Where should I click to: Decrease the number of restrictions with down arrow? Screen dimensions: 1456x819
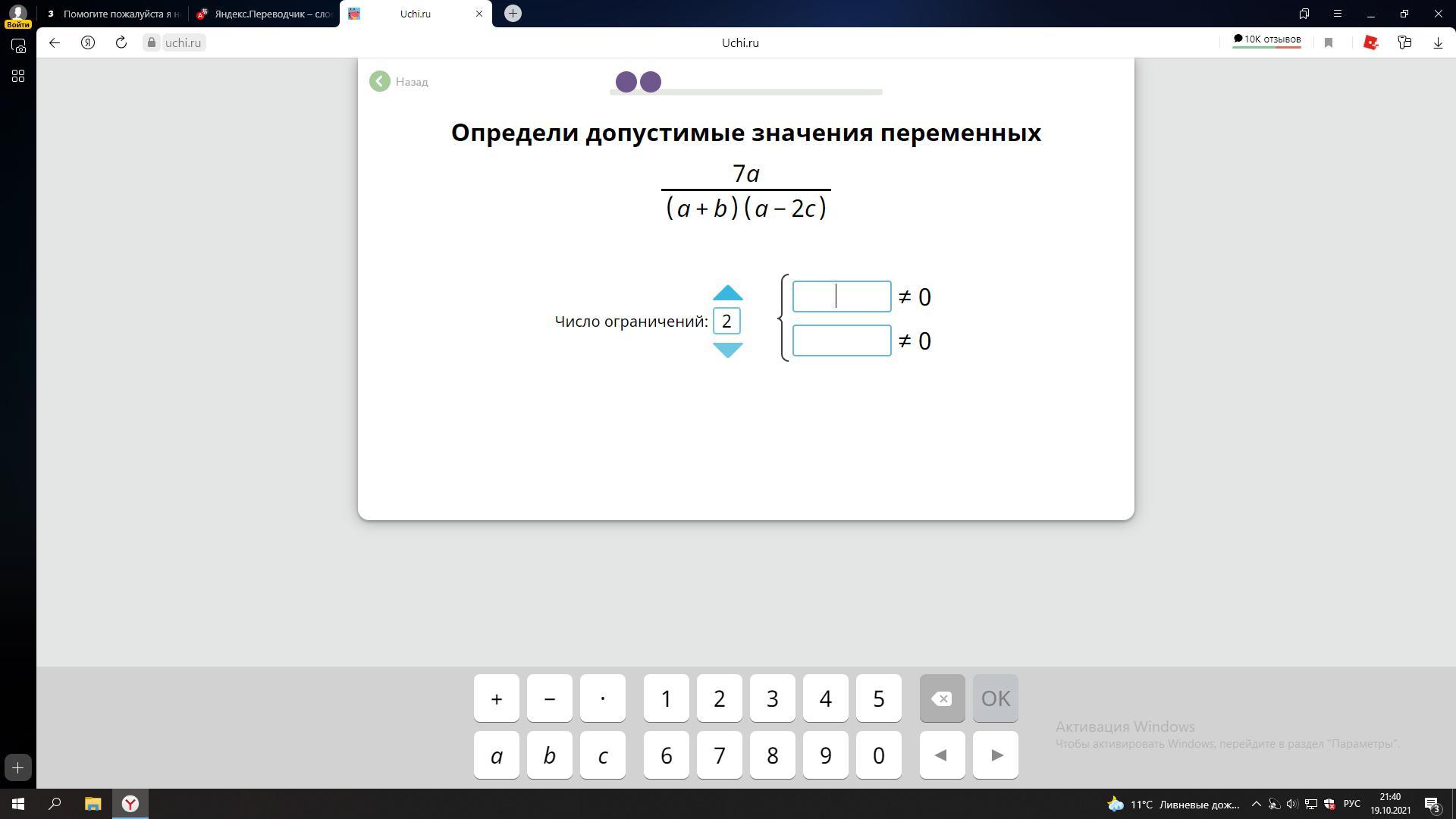(727, 350)
